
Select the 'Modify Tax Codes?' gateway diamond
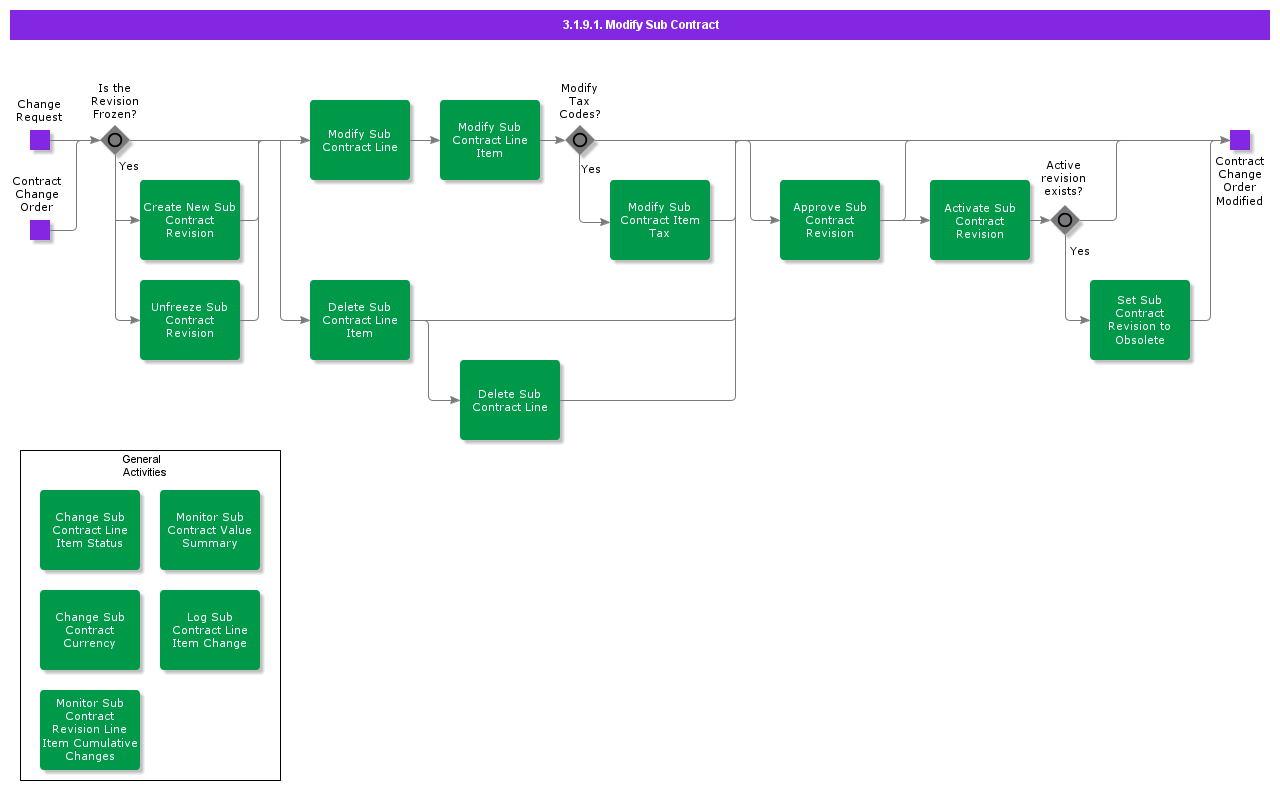tap(580, 140)
